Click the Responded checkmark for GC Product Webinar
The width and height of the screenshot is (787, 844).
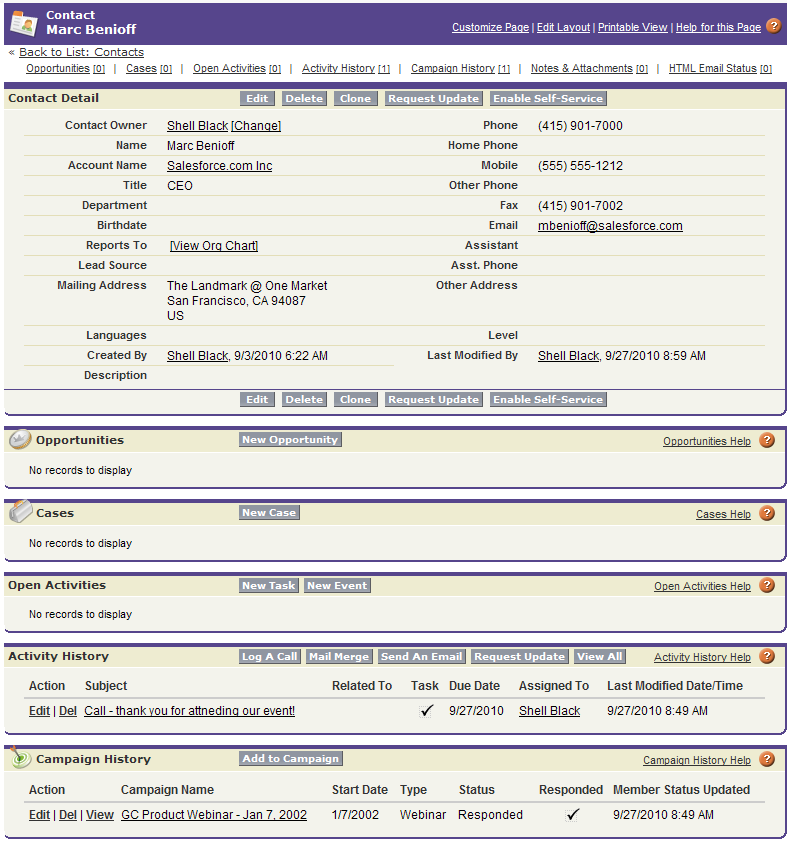(x=573, y=814)
